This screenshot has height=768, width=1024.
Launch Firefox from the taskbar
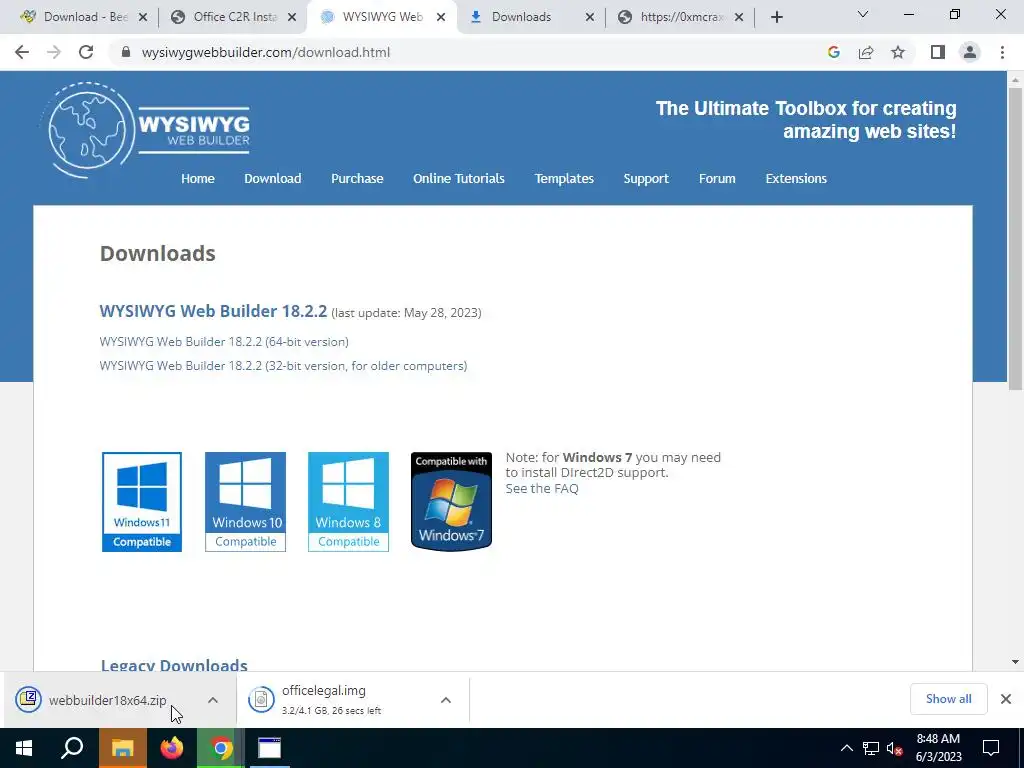(172, 748)
